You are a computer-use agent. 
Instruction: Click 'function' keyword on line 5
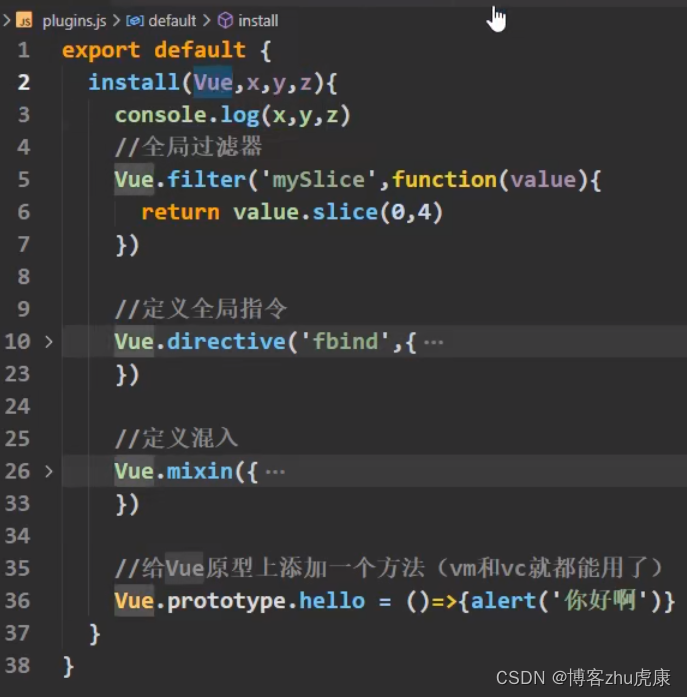click(444, 180)
